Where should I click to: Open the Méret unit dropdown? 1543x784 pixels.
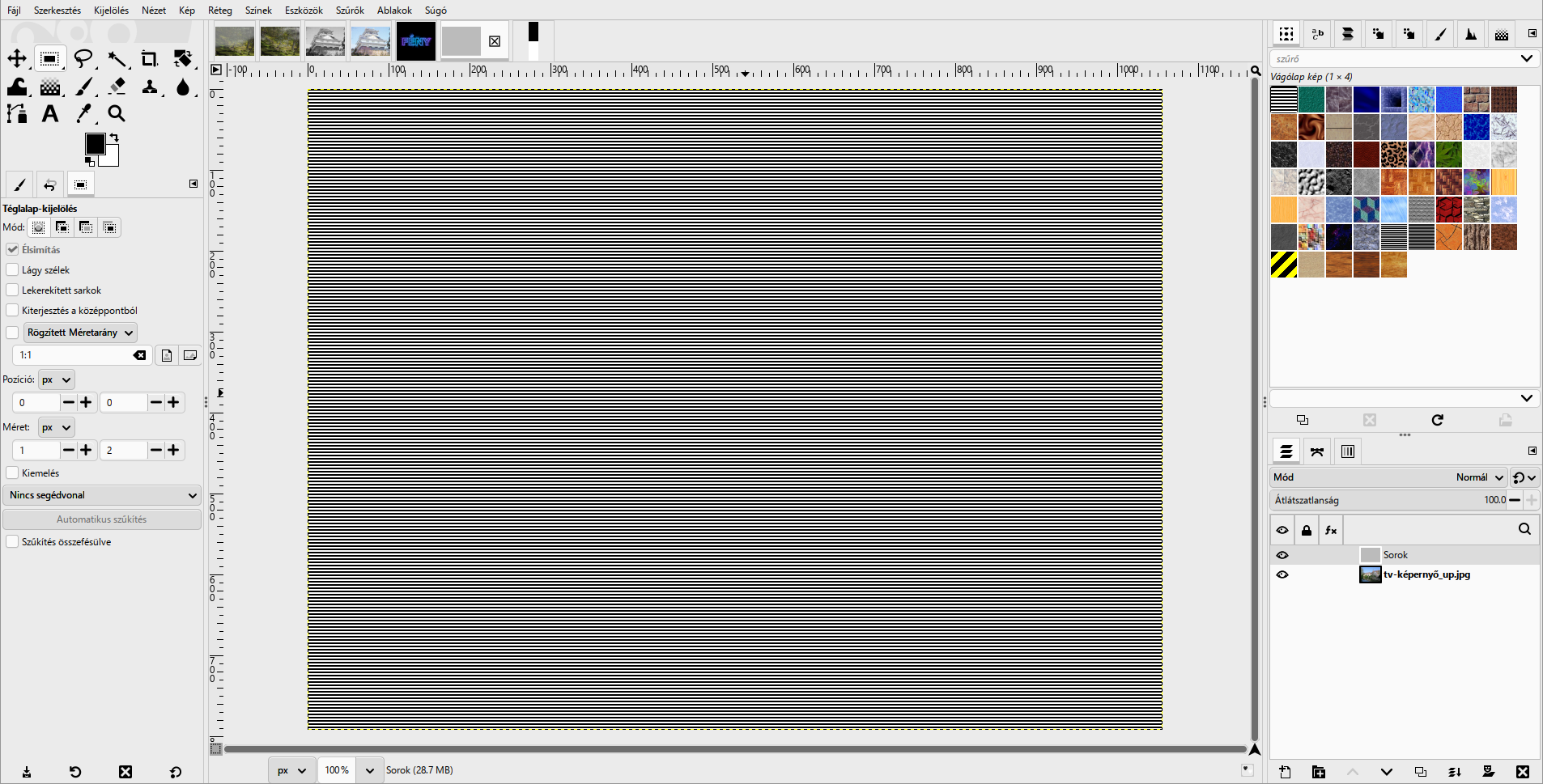57,427
